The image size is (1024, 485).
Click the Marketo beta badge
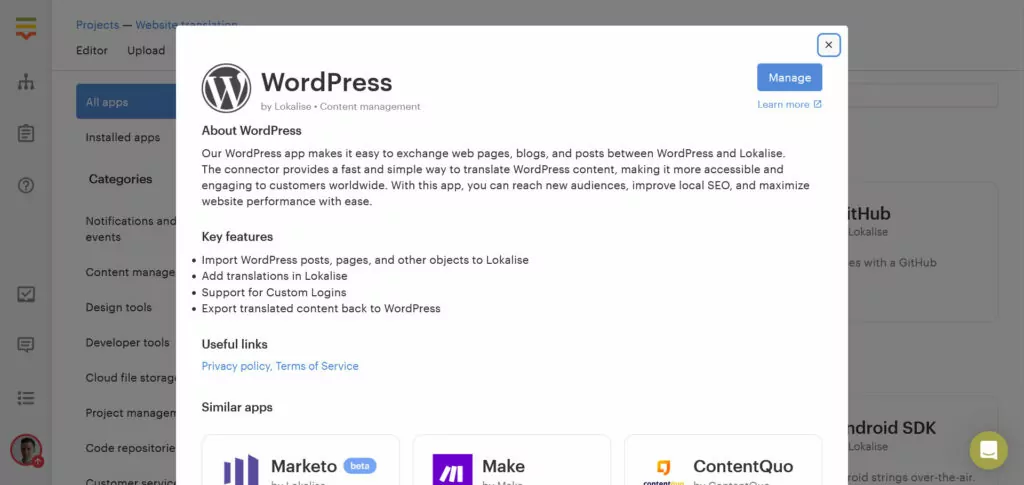(360, 466)
